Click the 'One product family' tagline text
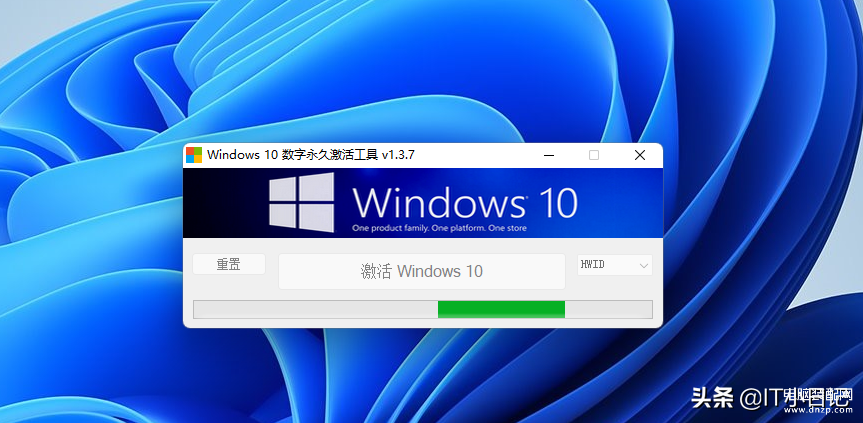This screenshot has width=863, height=423. (440, 228)
